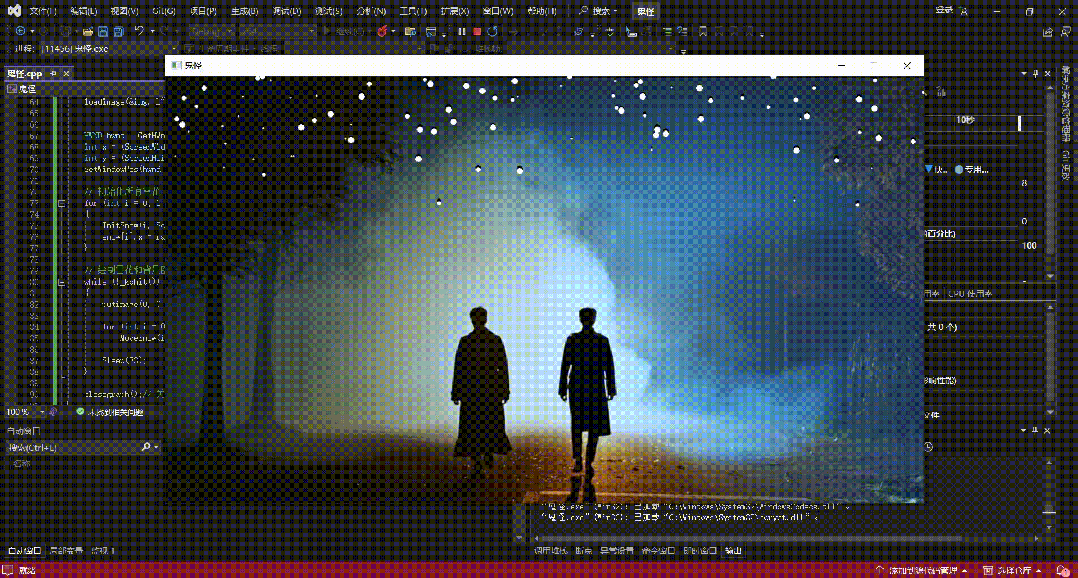Open the Git(G) menu
Image resolution: width=1078 pixels, height=578 pixels.
tap(164, 11)
